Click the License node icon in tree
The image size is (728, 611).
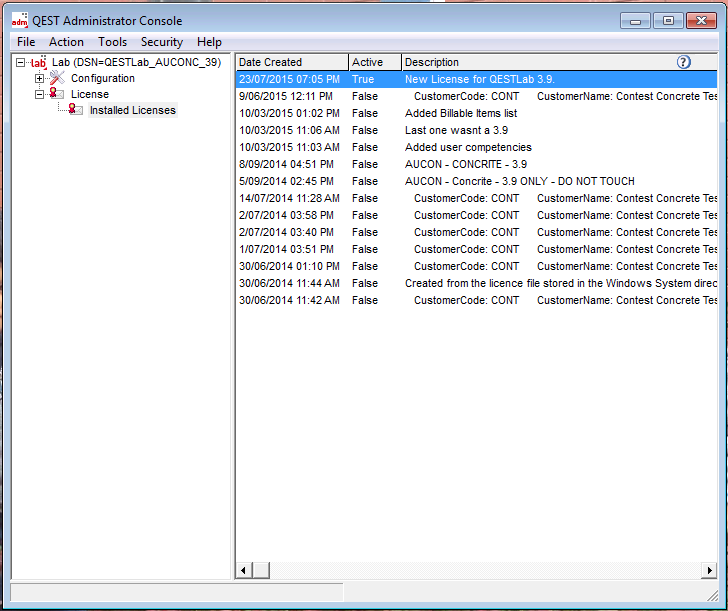(57, 94)
